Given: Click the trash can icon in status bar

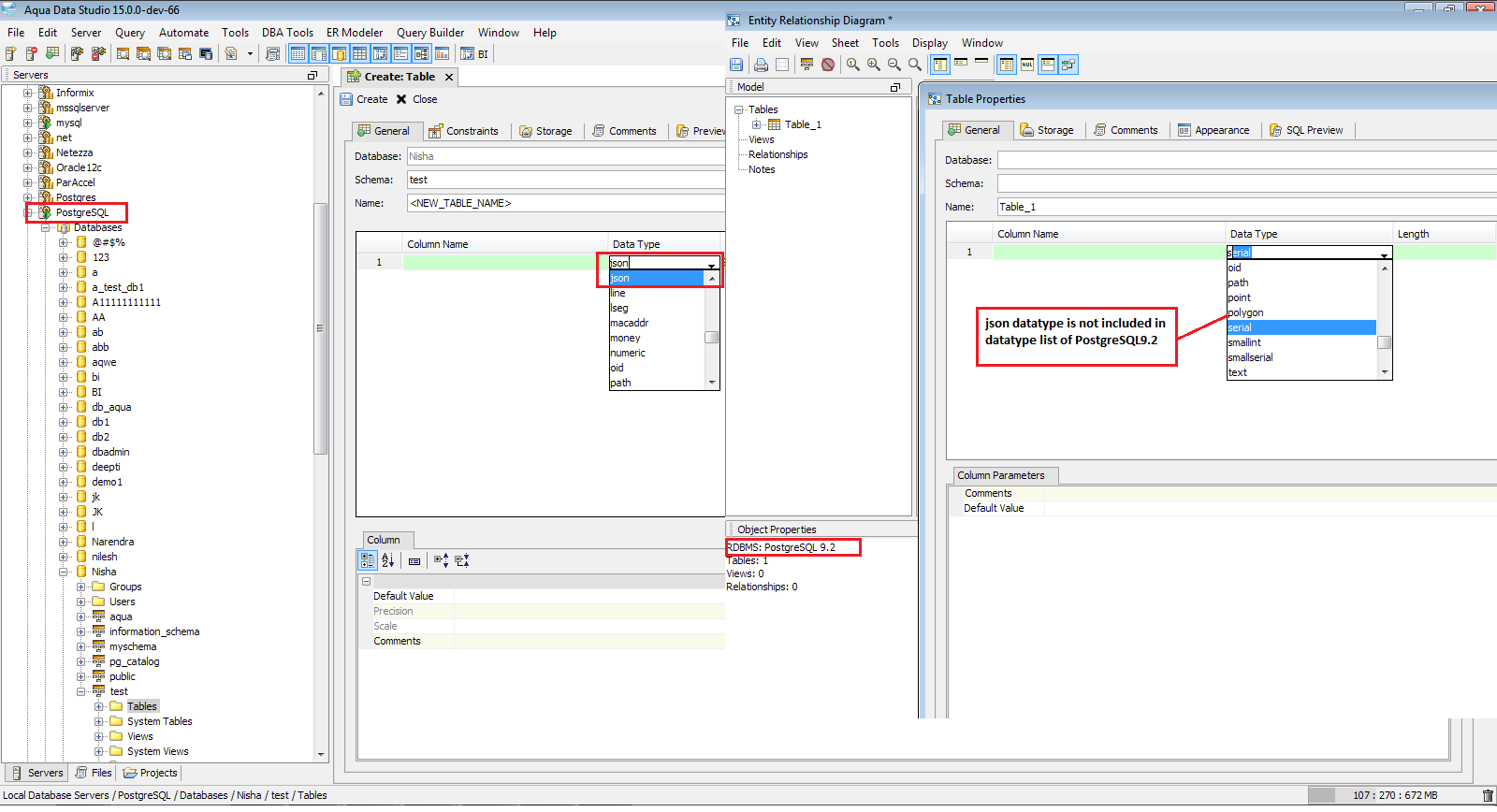Looking at the screenshot, I should (x=1488, y=795).
